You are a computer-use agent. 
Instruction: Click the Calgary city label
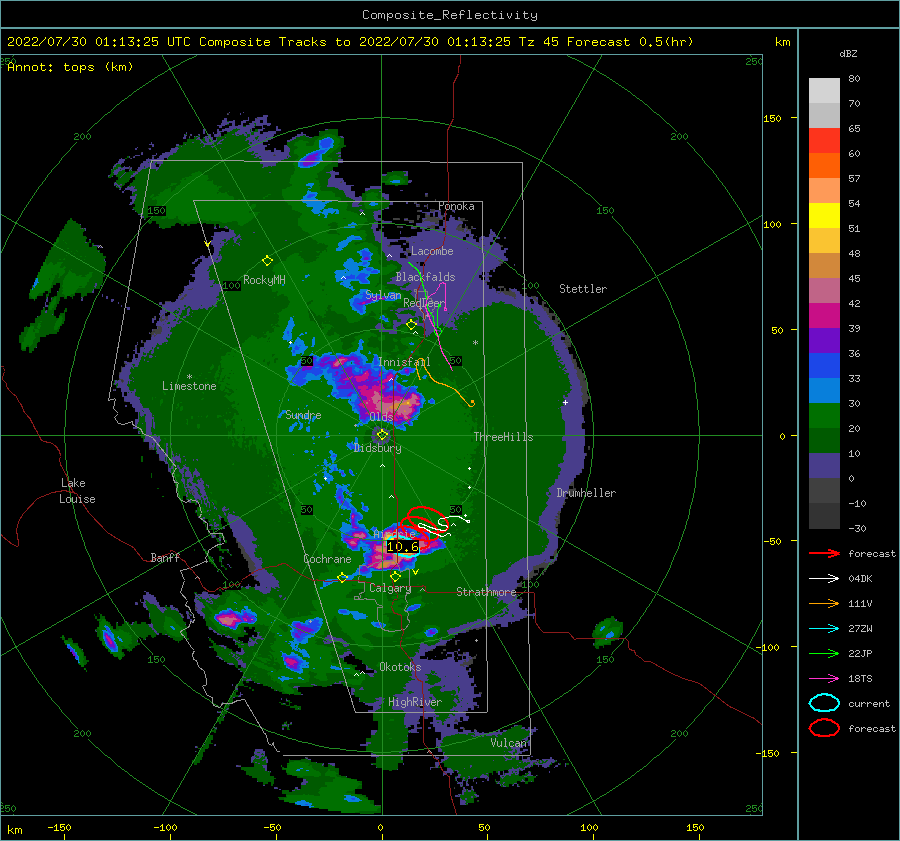pos(390,588)
